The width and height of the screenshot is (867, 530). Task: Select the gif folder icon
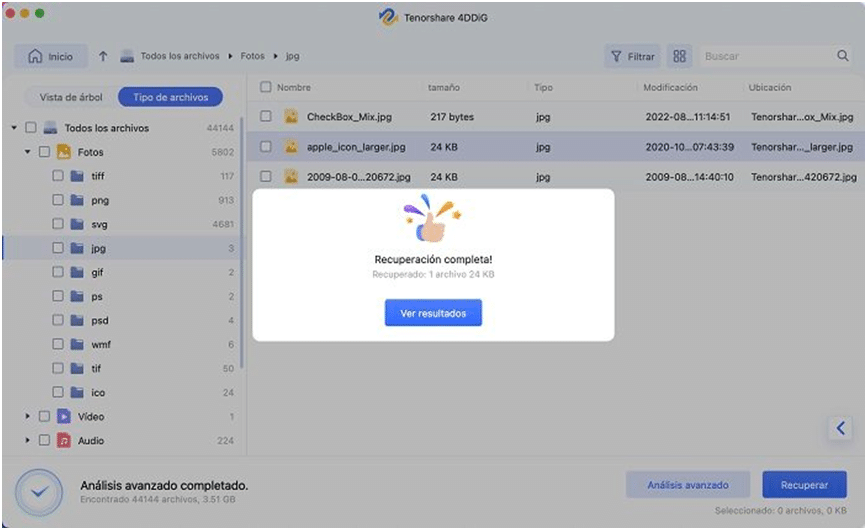click(x=77, y=272)
